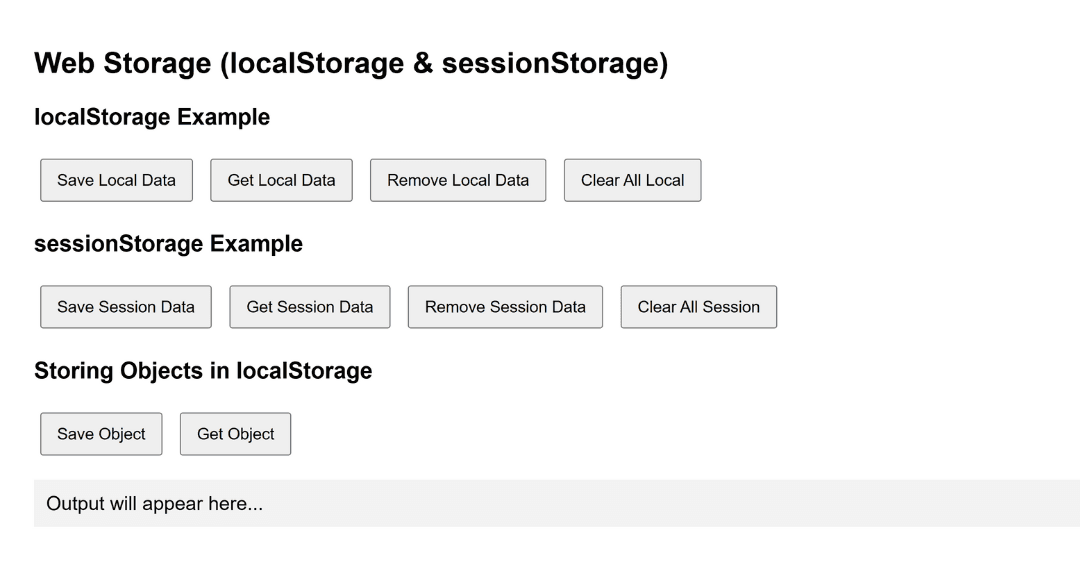Viewport: 1080px width, 578px height.
Task: Retrieve the stored object with Get Object
Action: 235,434
